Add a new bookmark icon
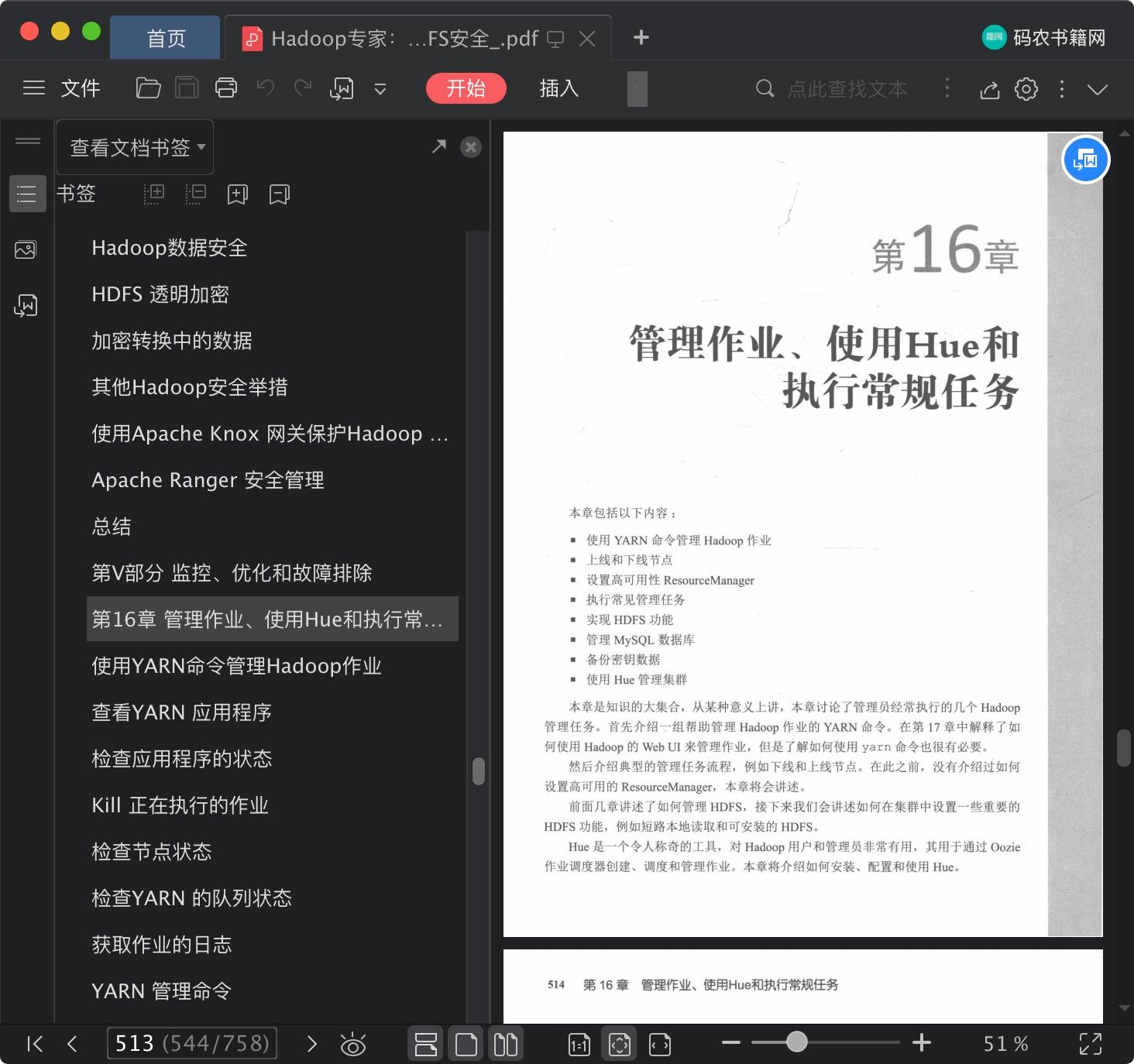1134x1064 pixels. pos(238,194)
